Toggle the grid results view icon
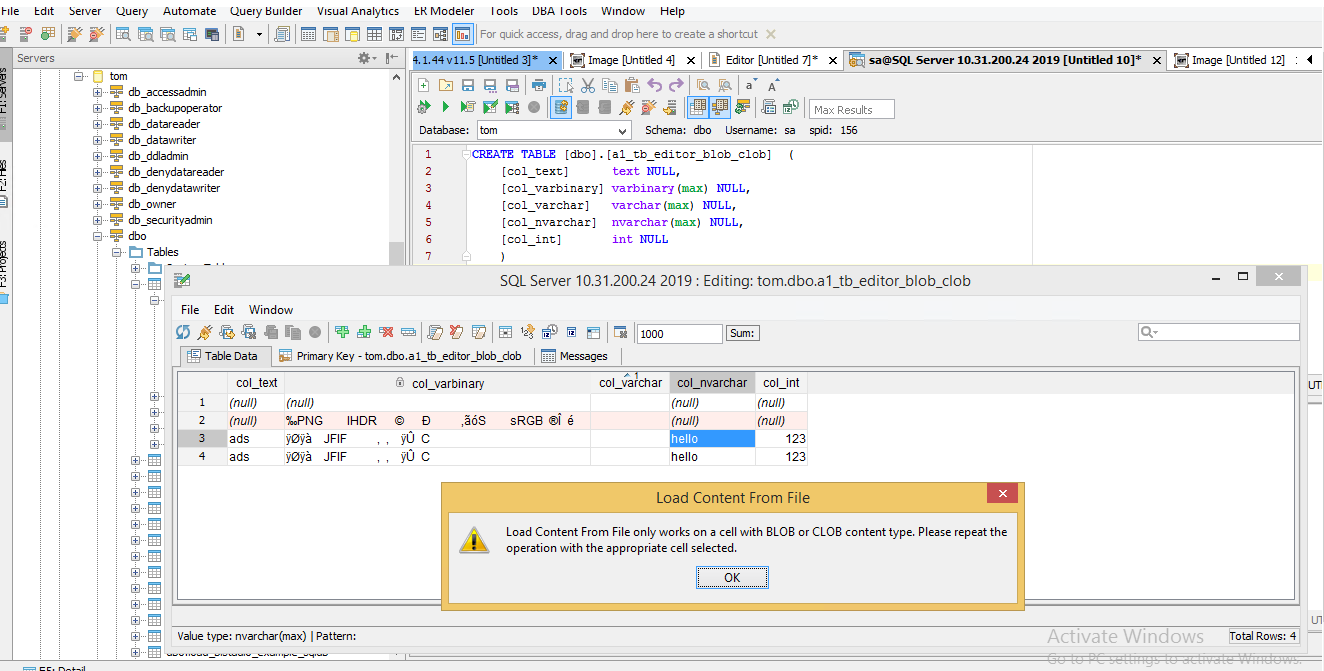This screenshot has height=671, width=1324. pos(698,107)
